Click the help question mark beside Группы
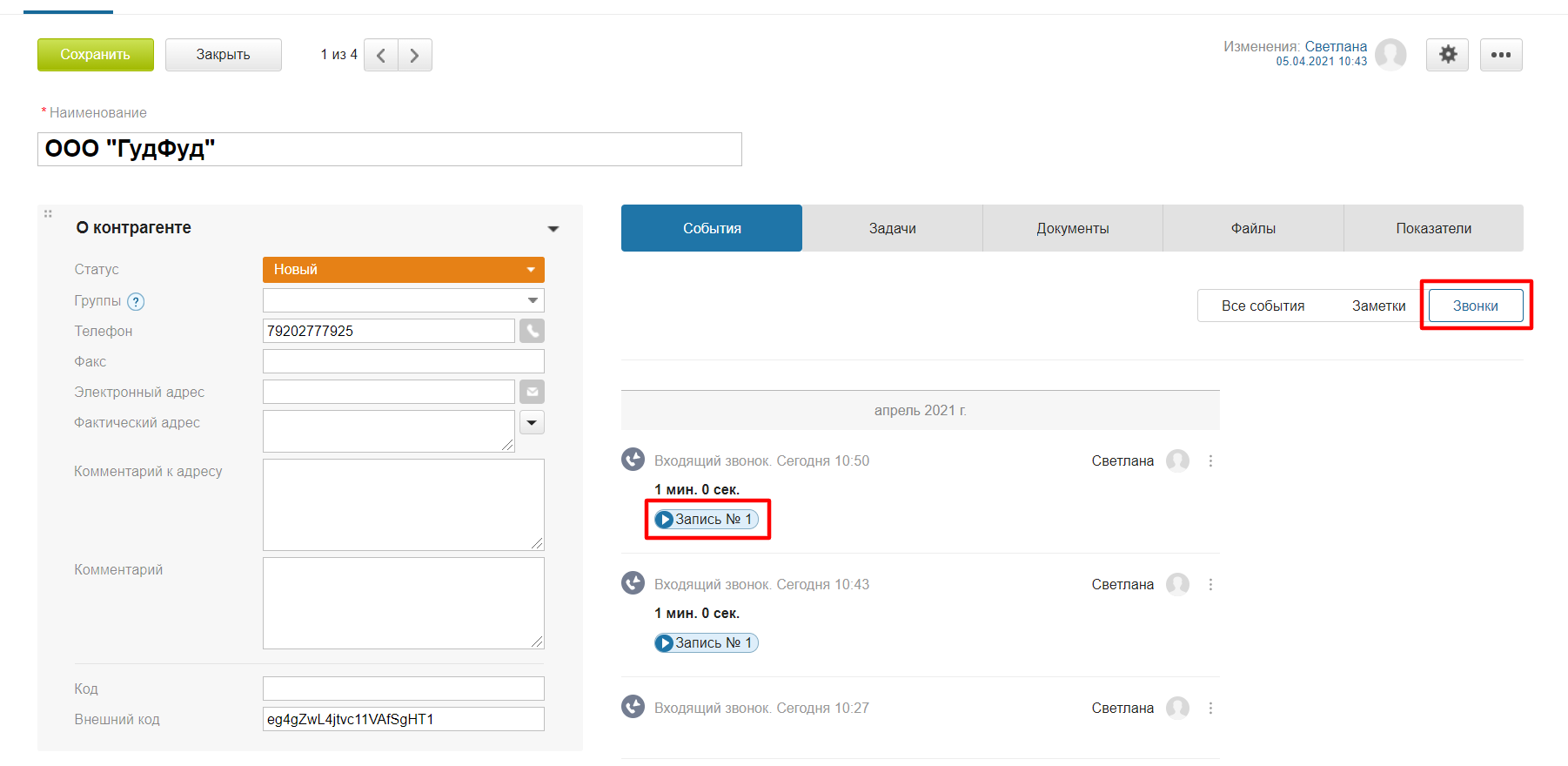 (x=136, y=301)
